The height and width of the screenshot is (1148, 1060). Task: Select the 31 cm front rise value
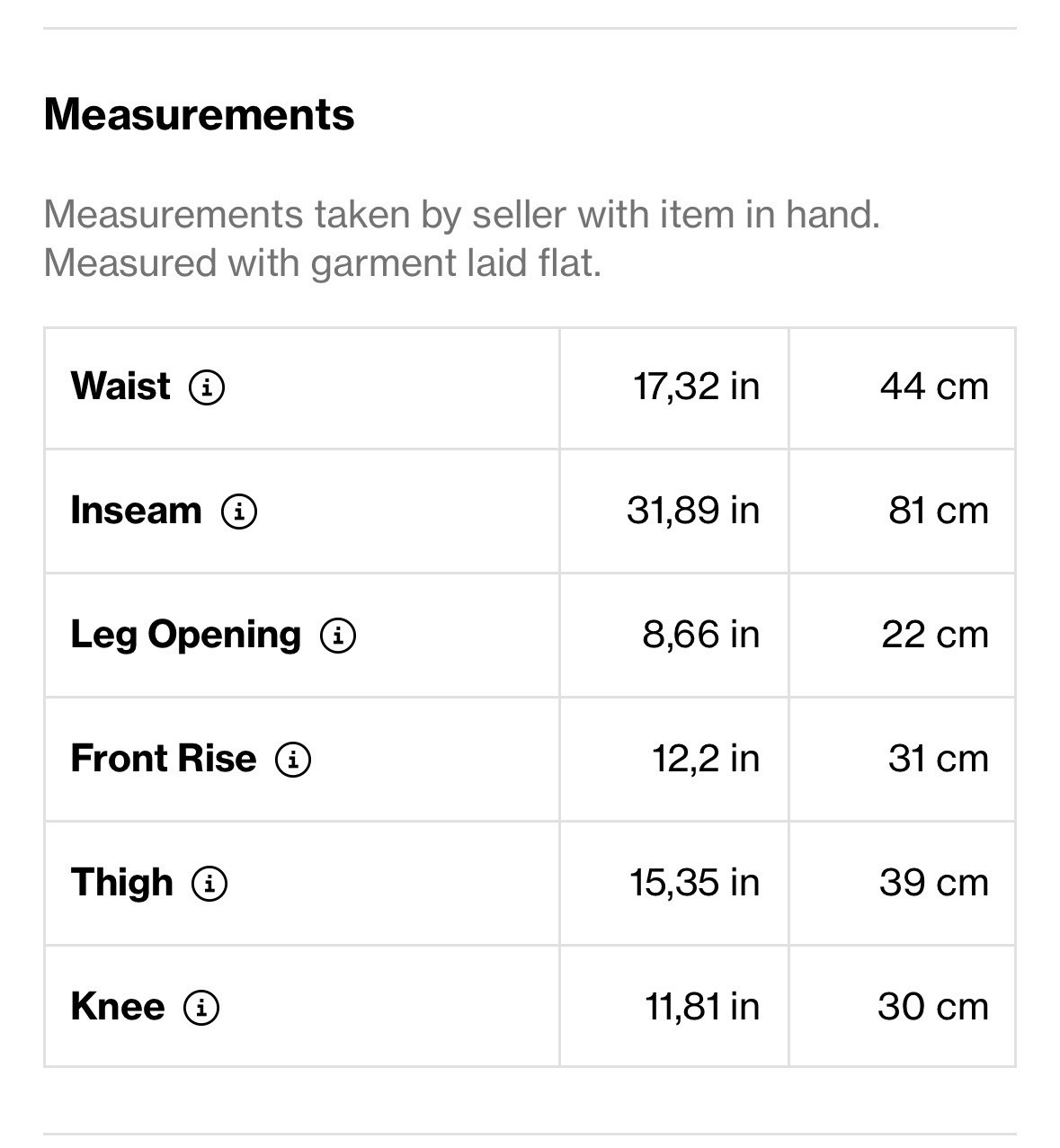pos(938,759)
